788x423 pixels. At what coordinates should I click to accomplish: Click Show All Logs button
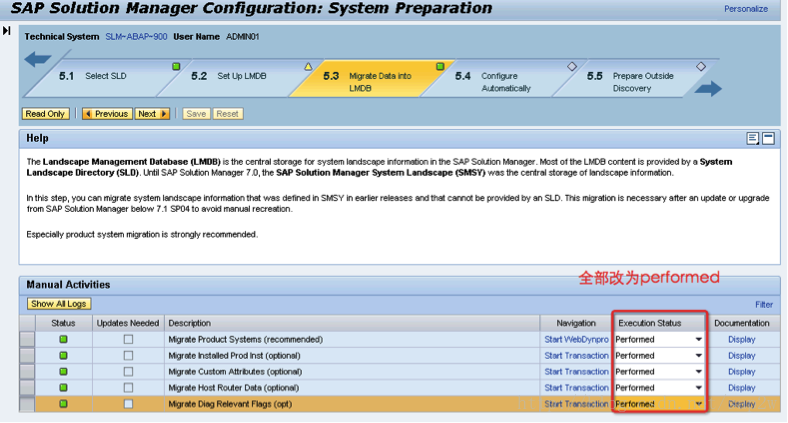59,304
